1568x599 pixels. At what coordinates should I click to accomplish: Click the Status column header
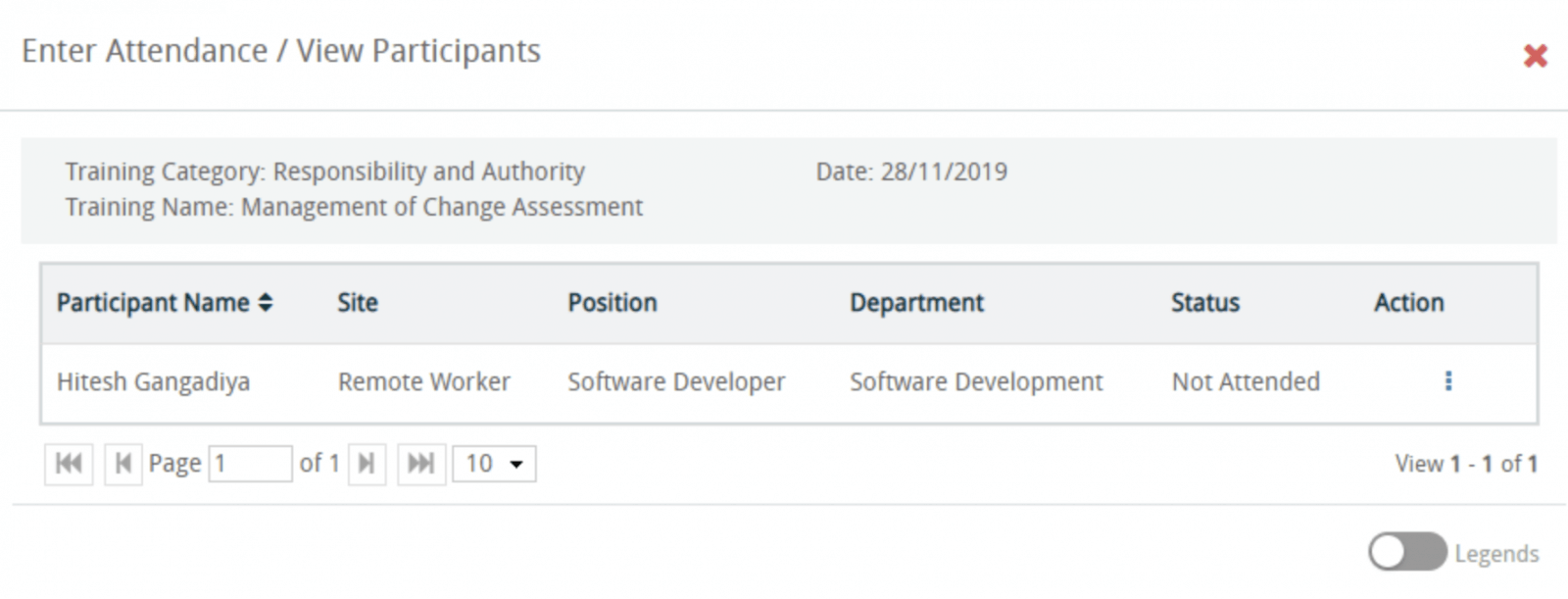click(x=1205, y=303)
